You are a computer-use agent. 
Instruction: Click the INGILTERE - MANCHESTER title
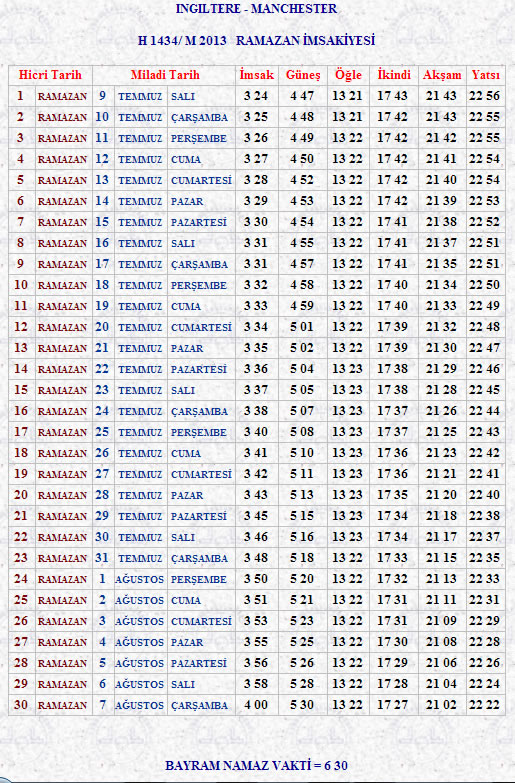tap(256, 8)
